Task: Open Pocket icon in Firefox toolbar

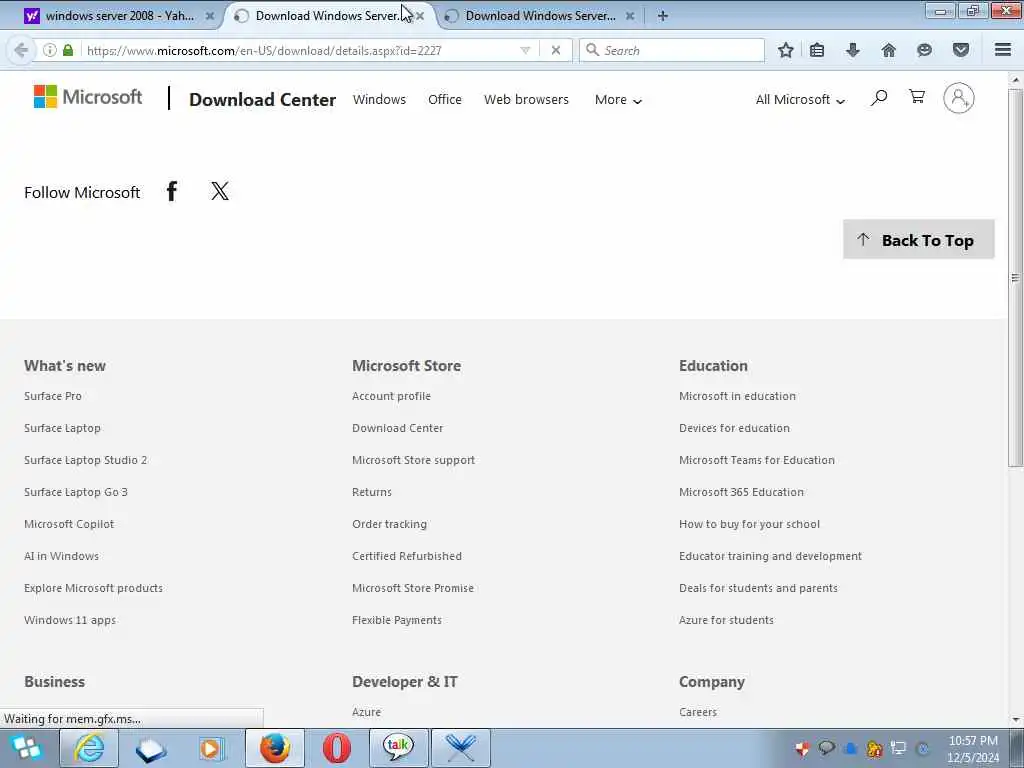Action: 961,50
